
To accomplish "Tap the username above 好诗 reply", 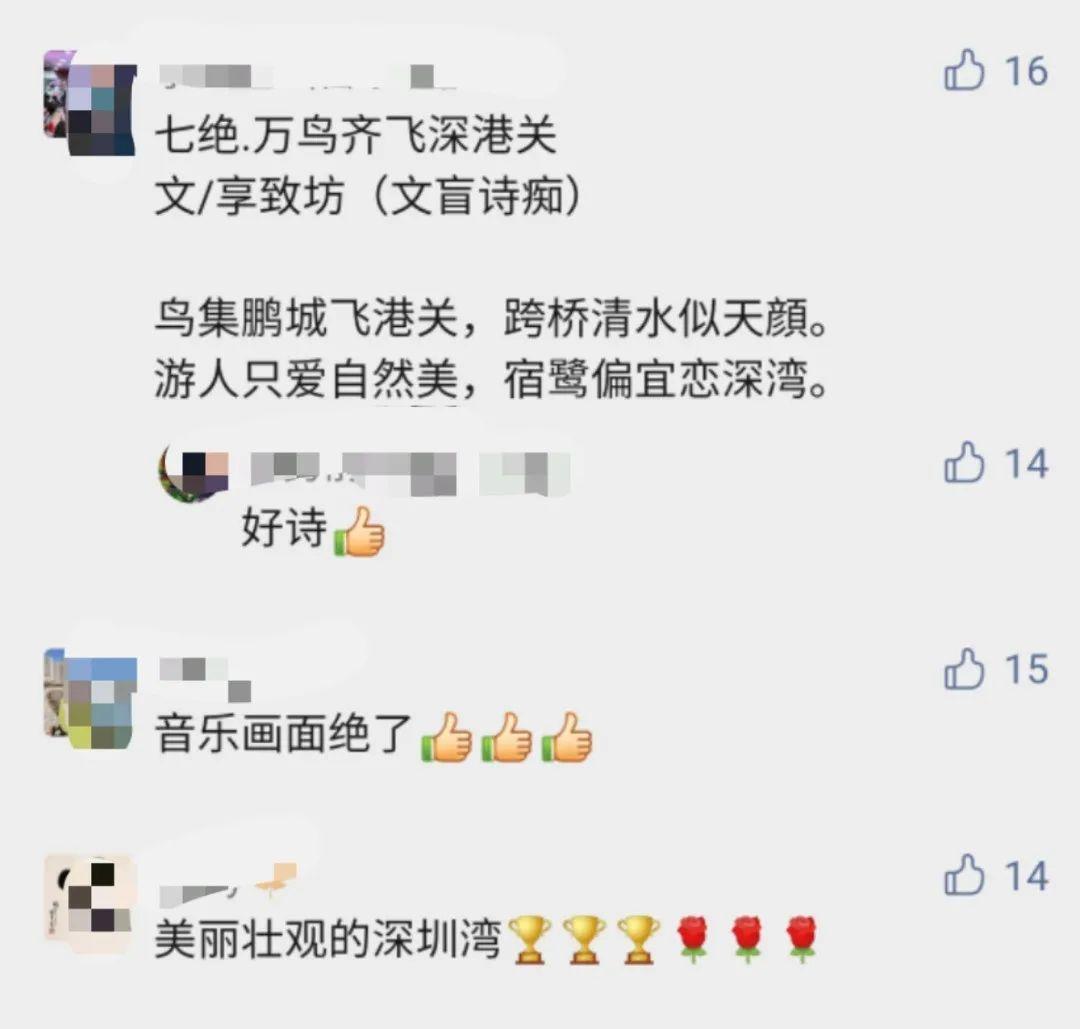I will (411, 474).
